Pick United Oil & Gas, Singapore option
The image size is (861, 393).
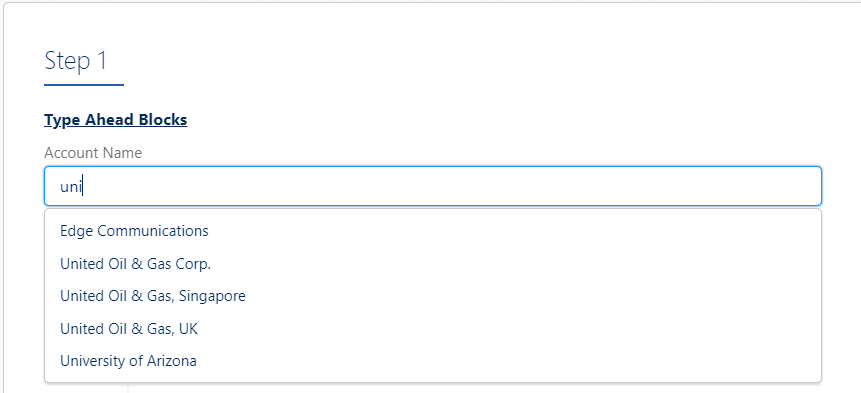433,296
